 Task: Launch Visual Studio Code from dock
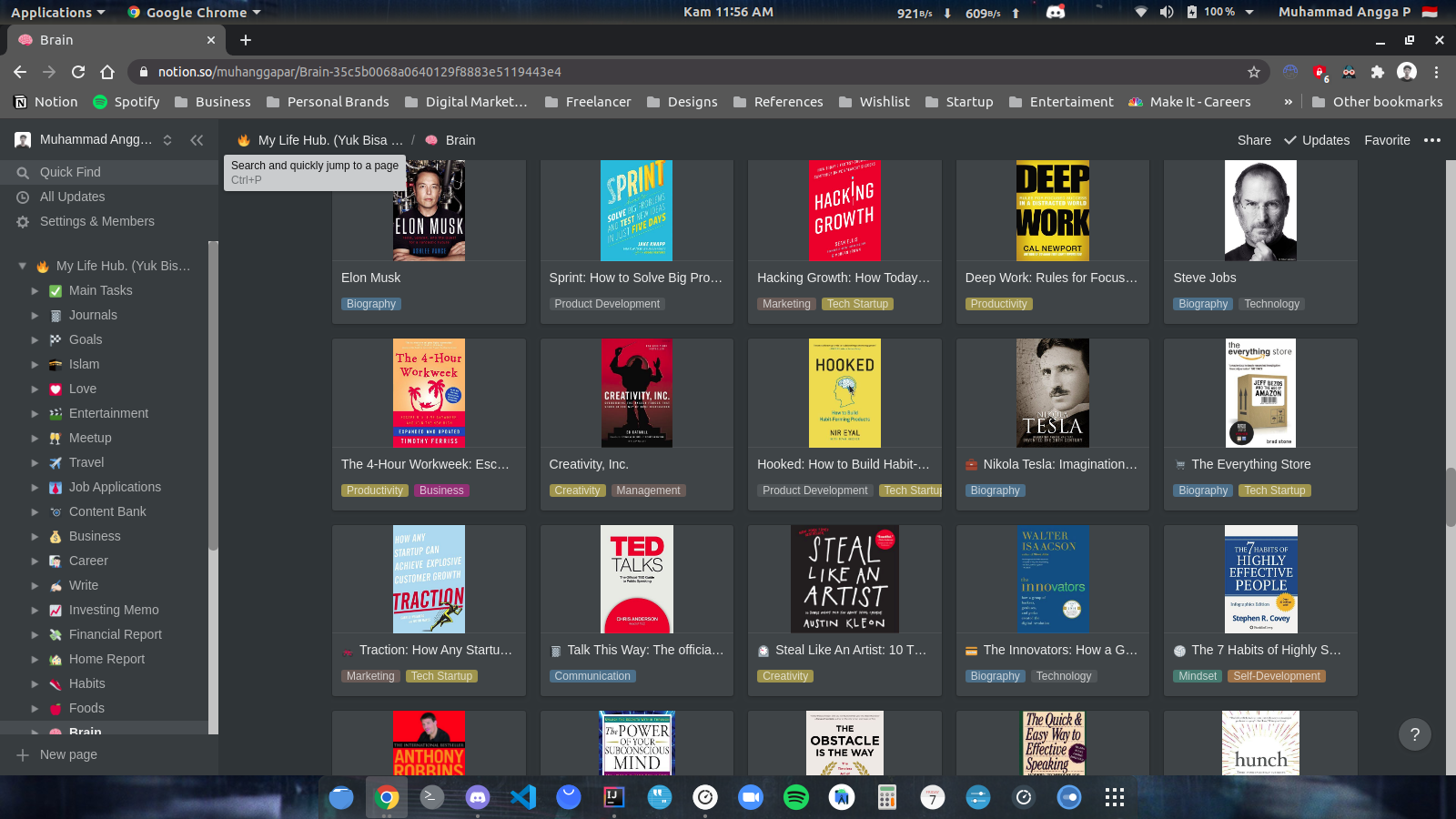[523, 798]
